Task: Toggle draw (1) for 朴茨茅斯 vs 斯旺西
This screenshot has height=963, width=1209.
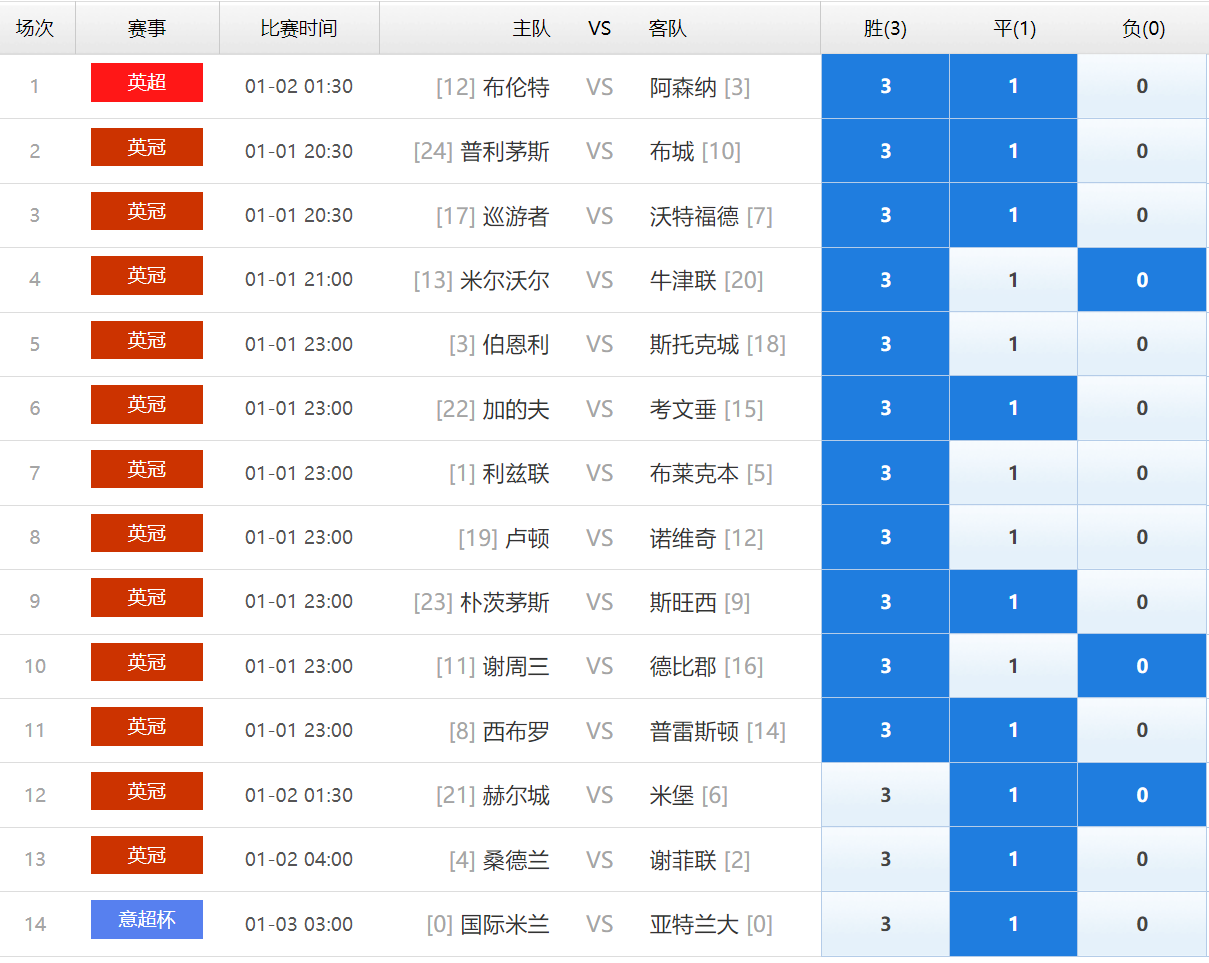Action: [x=1013, y=602]
